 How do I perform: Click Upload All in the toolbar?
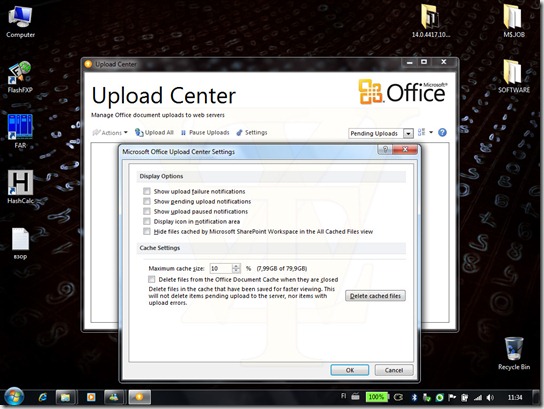point(154,133)
